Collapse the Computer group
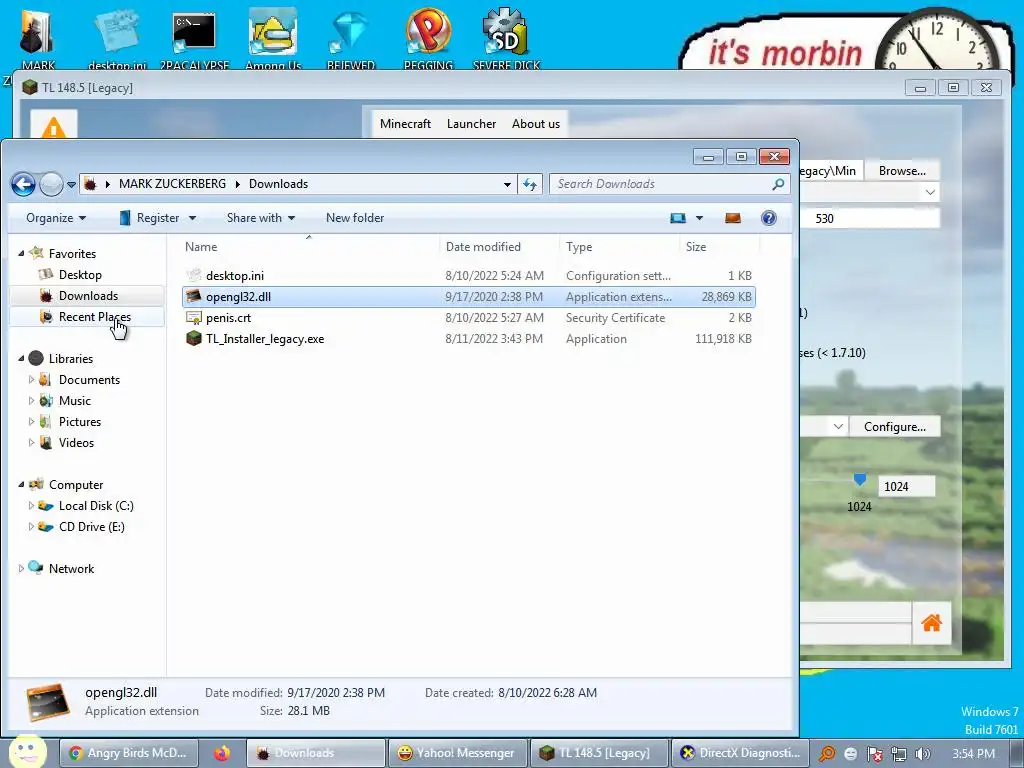The image size is (1024, 768). 21,485
